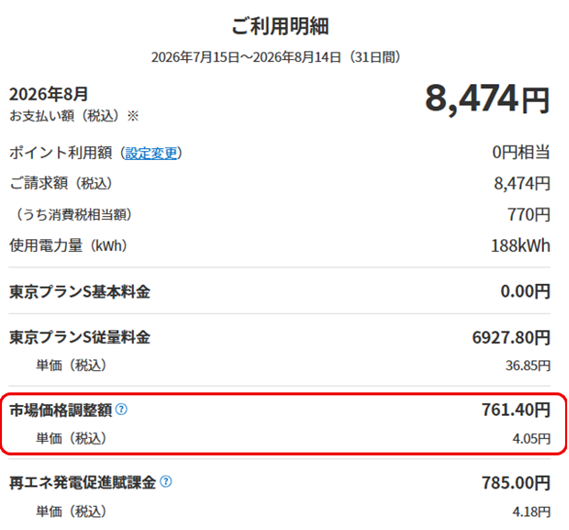The height and width of the screenshot is (530, 569).
Task: Click the large 8,474円 payment total
Action: [487, 99]
